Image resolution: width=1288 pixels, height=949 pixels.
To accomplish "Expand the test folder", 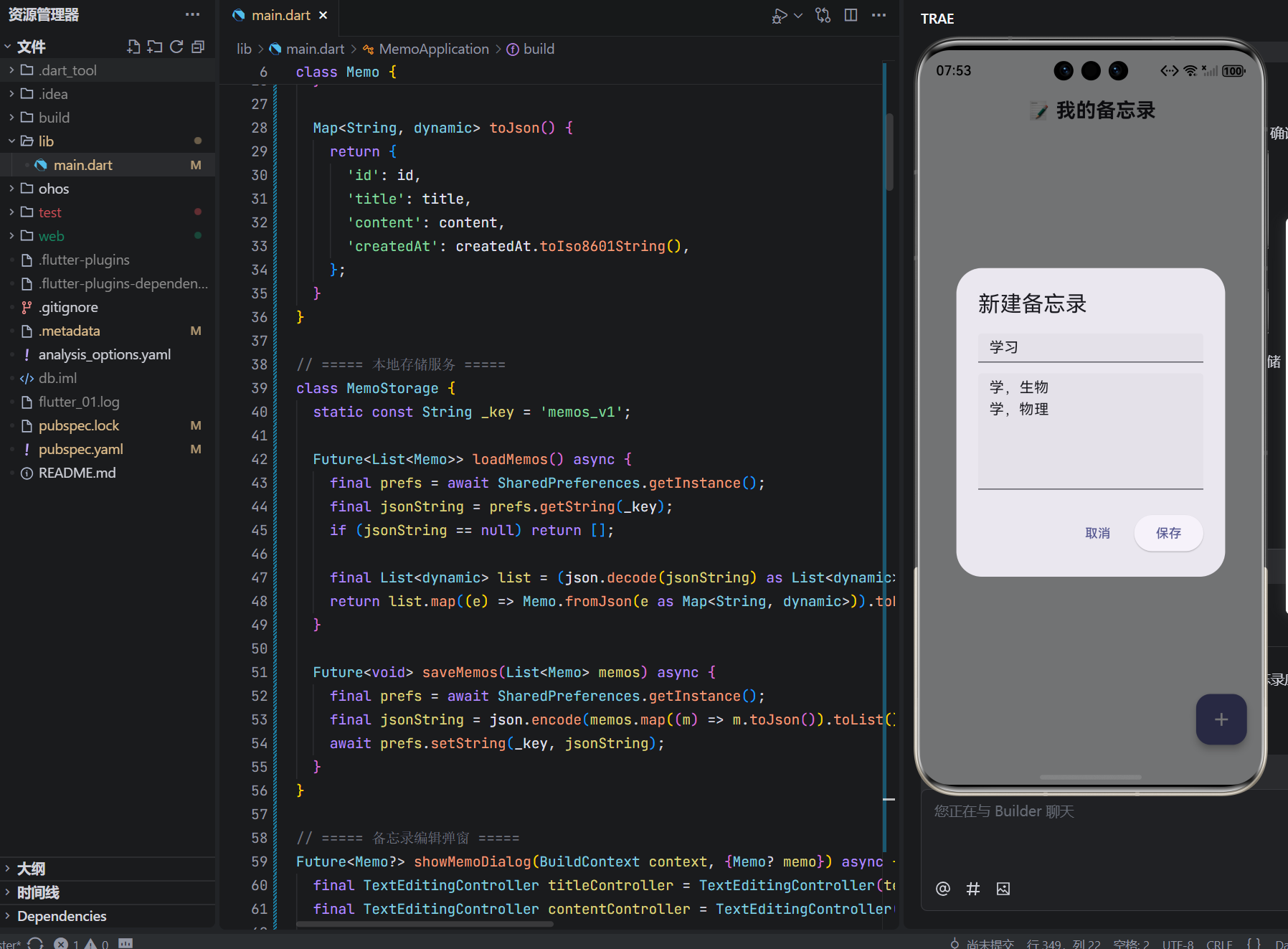I will pyautogui.click(x=108, y=212).
